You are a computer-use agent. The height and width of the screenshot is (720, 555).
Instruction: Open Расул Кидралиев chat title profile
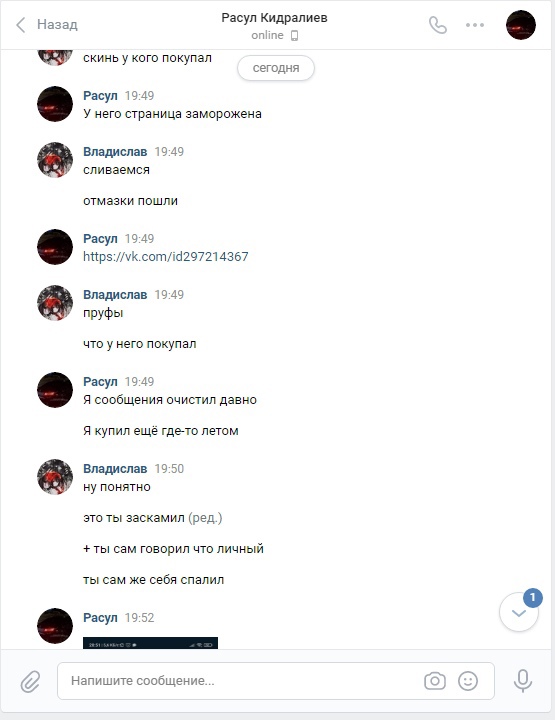coord(275,18)
